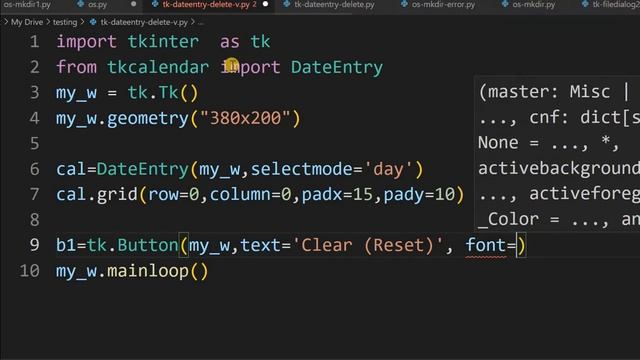The image size is (640, 360).
Task: Click Python file icon in breadcrumb
Action: (93, 22)
